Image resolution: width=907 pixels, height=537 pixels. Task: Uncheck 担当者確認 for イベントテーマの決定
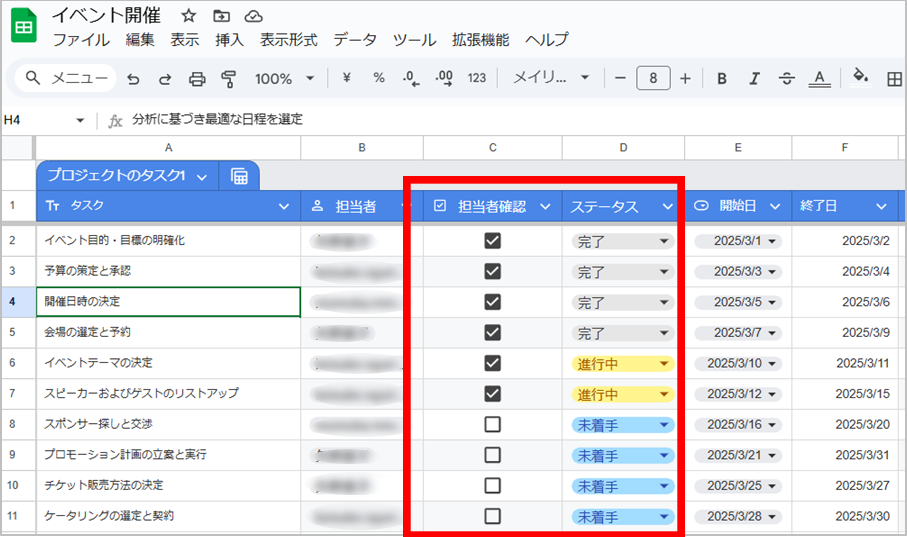[x=492, y=363]
